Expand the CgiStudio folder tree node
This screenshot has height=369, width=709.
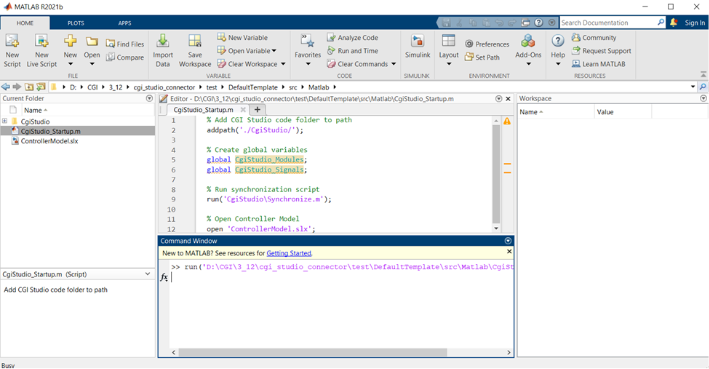5,121
